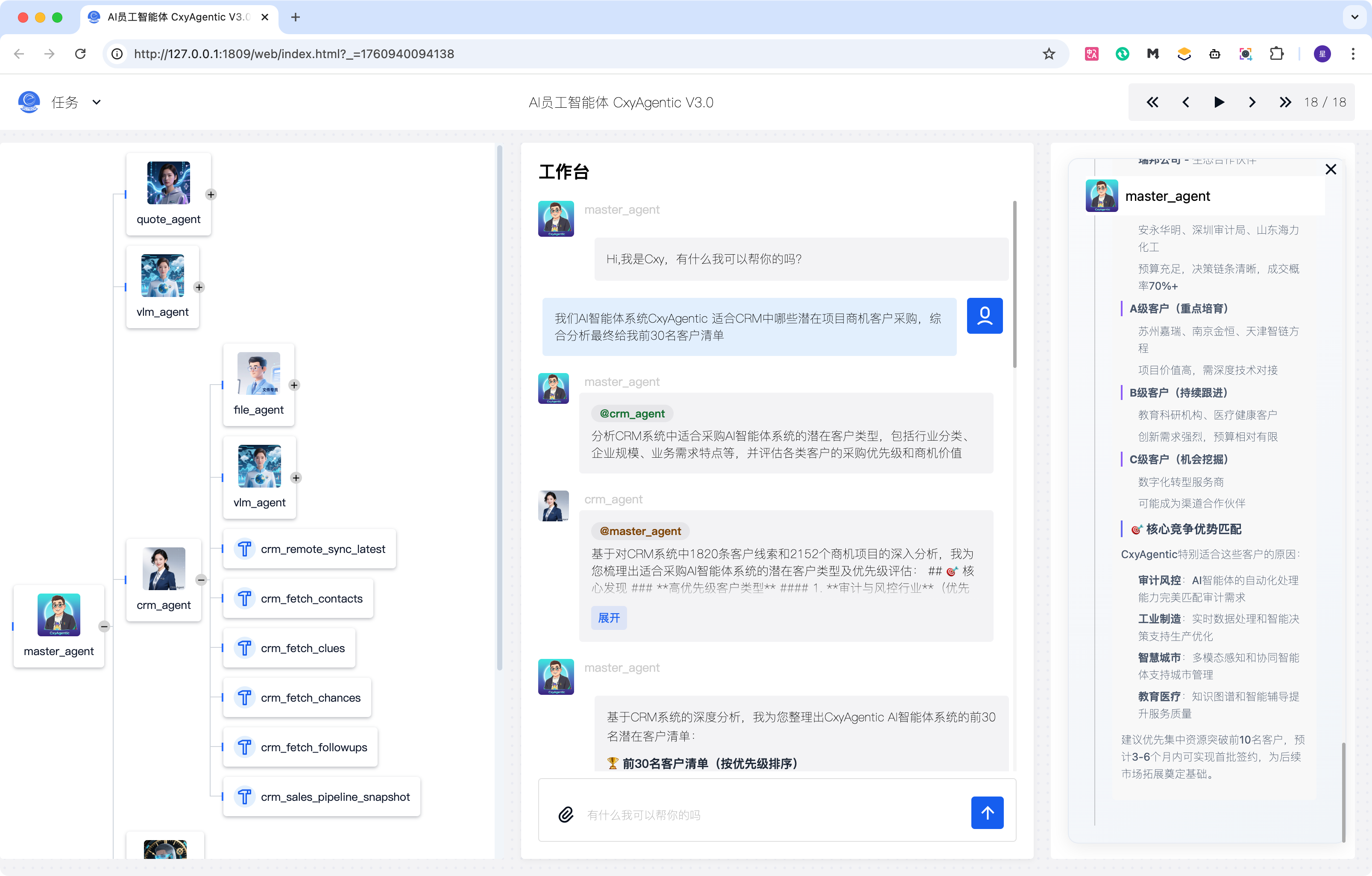Click the paperclip attachment icon

click(566, 814)
